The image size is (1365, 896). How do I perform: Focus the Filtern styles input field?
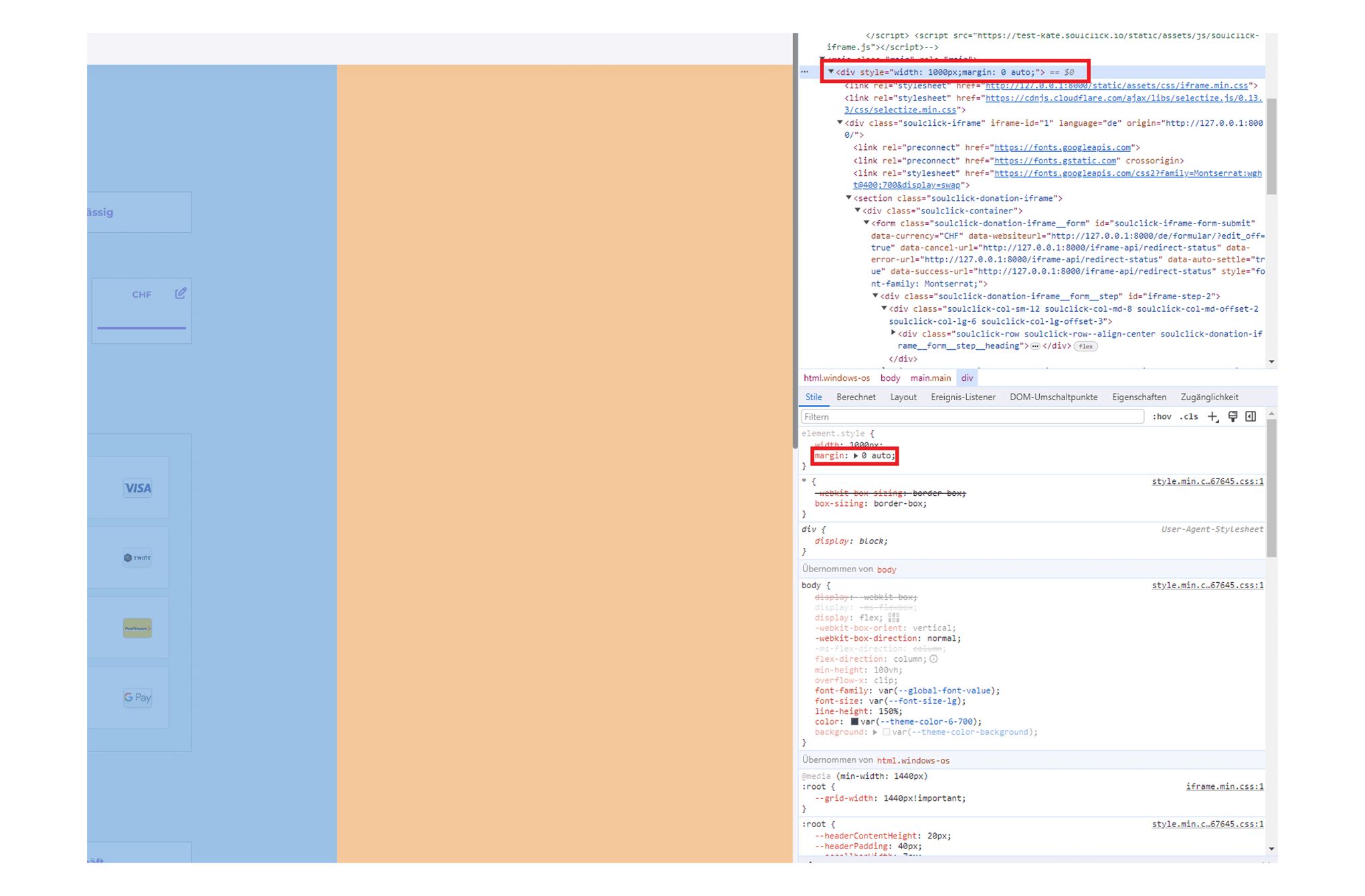[972, 417]
